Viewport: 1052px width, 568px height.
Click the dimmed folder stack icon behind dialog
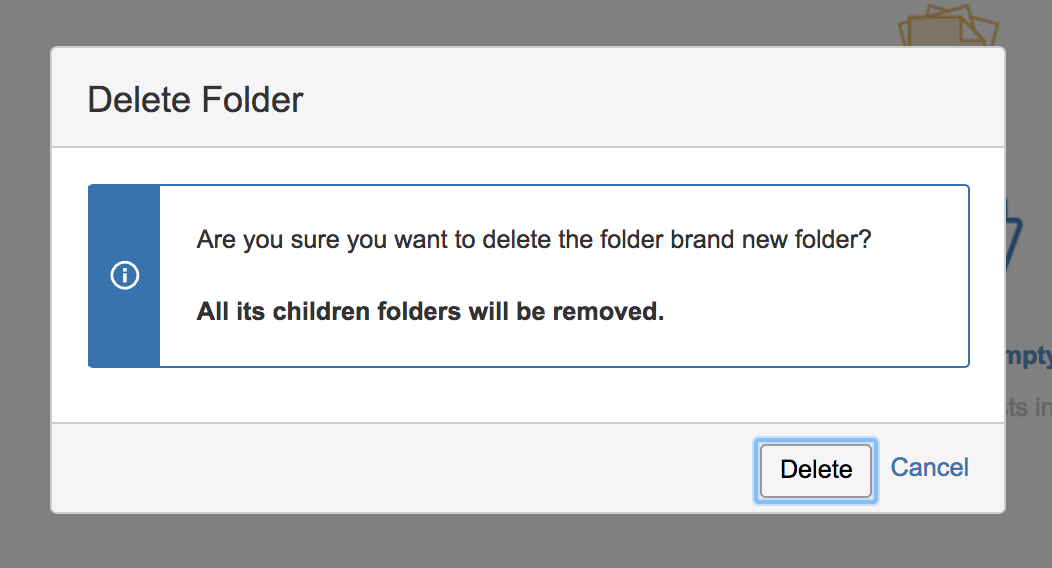(948, 25)
